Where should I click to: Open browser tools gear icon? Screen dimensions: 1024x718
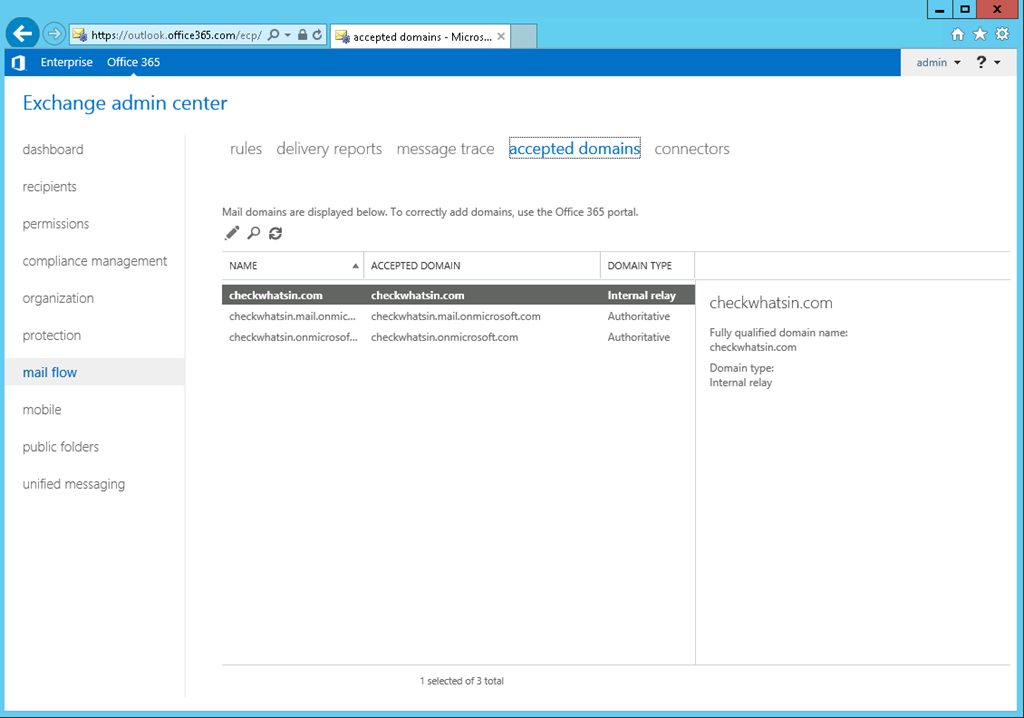pyautogui.click(x=1002, y=34)
